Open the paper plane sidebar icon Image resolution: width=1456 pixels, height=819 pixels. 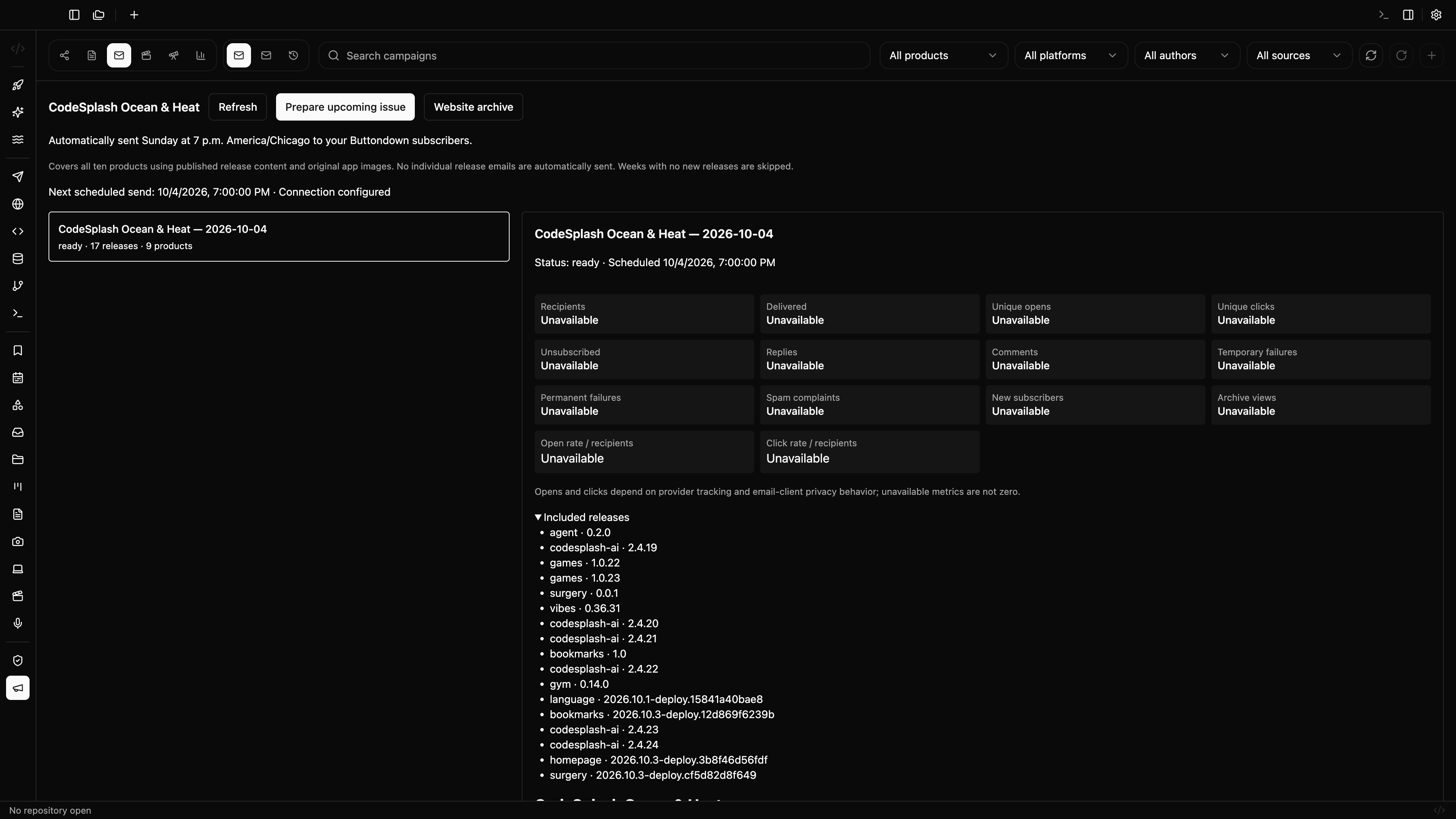(18, 177)
